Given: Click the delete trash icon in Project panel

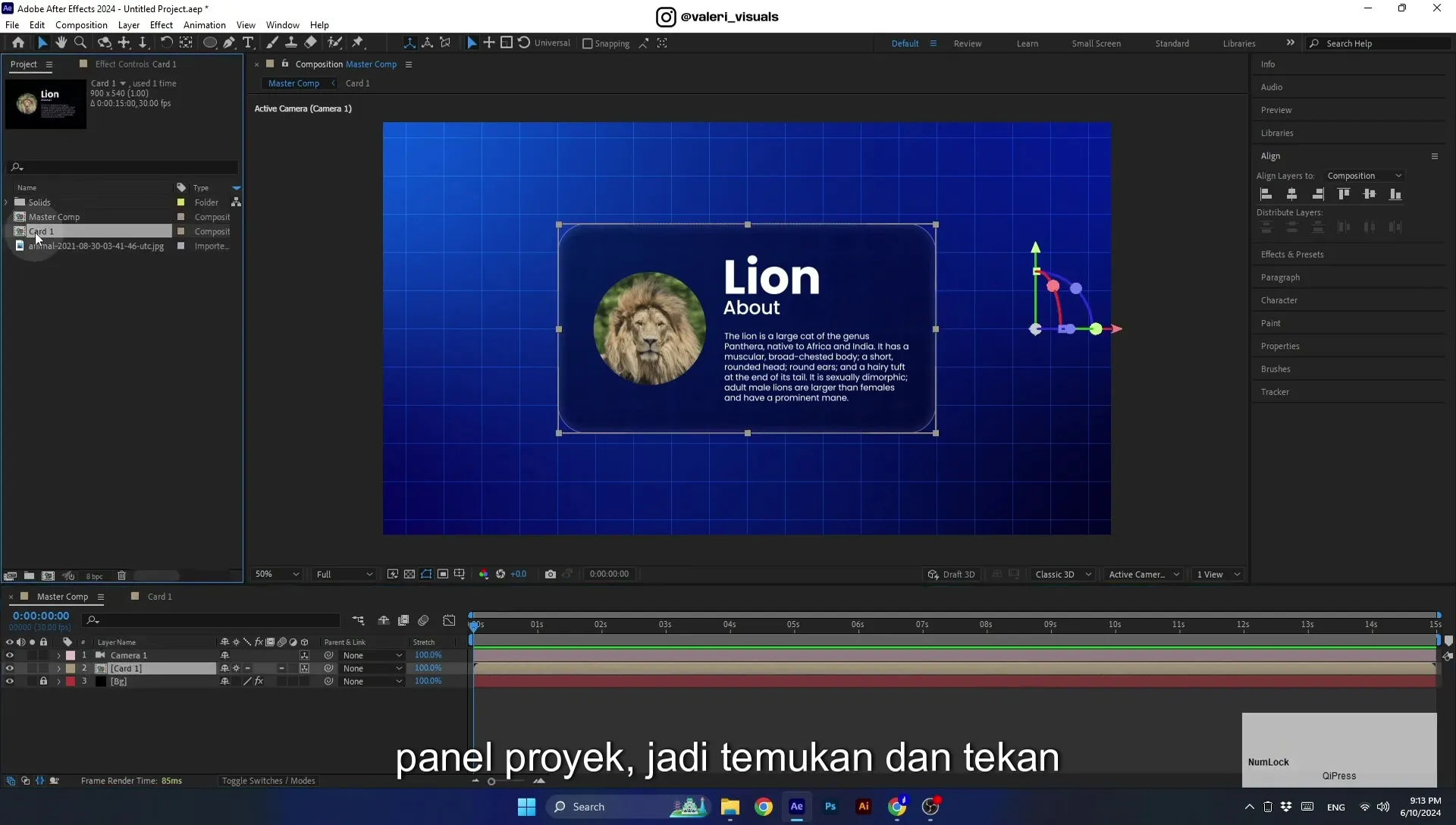Looking at the screenshot, I should click(x=121, y=576).
